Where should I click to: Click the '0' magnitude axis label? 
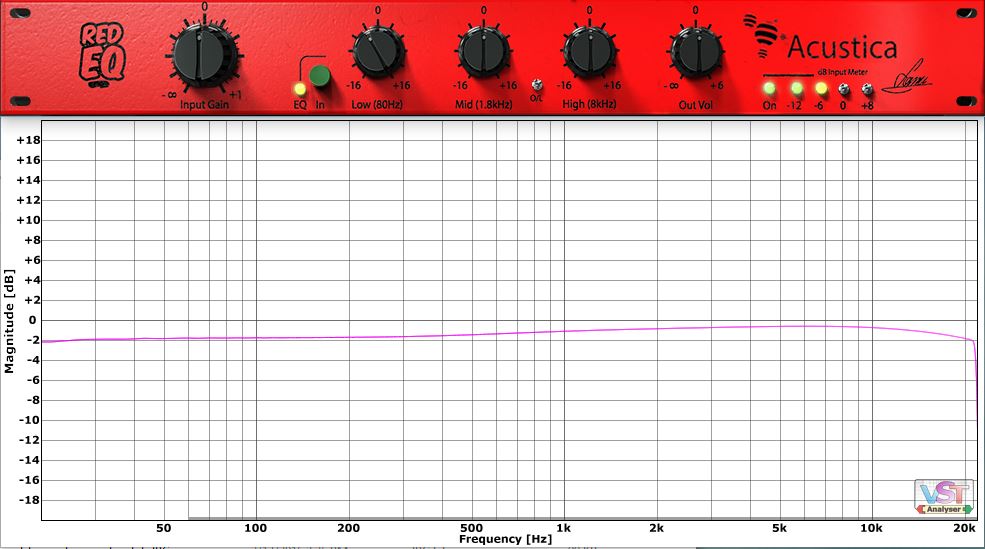[33, 320]
